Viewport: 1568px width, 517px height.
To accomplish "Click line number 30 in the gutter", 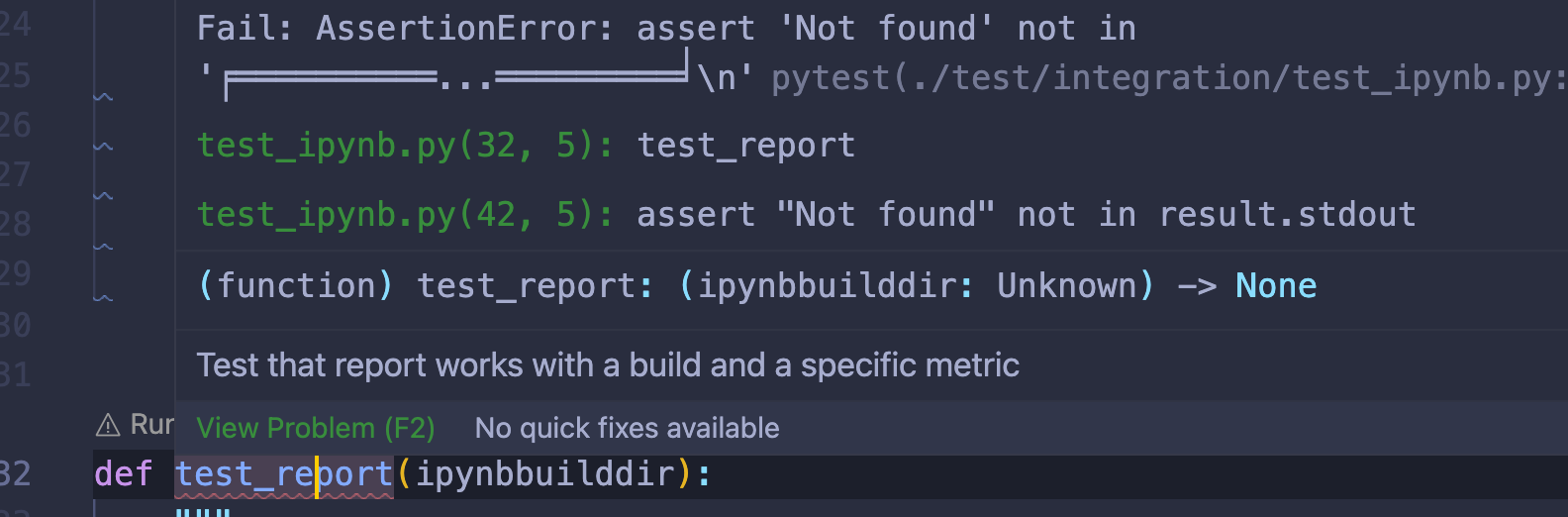I will pos(16,325).
